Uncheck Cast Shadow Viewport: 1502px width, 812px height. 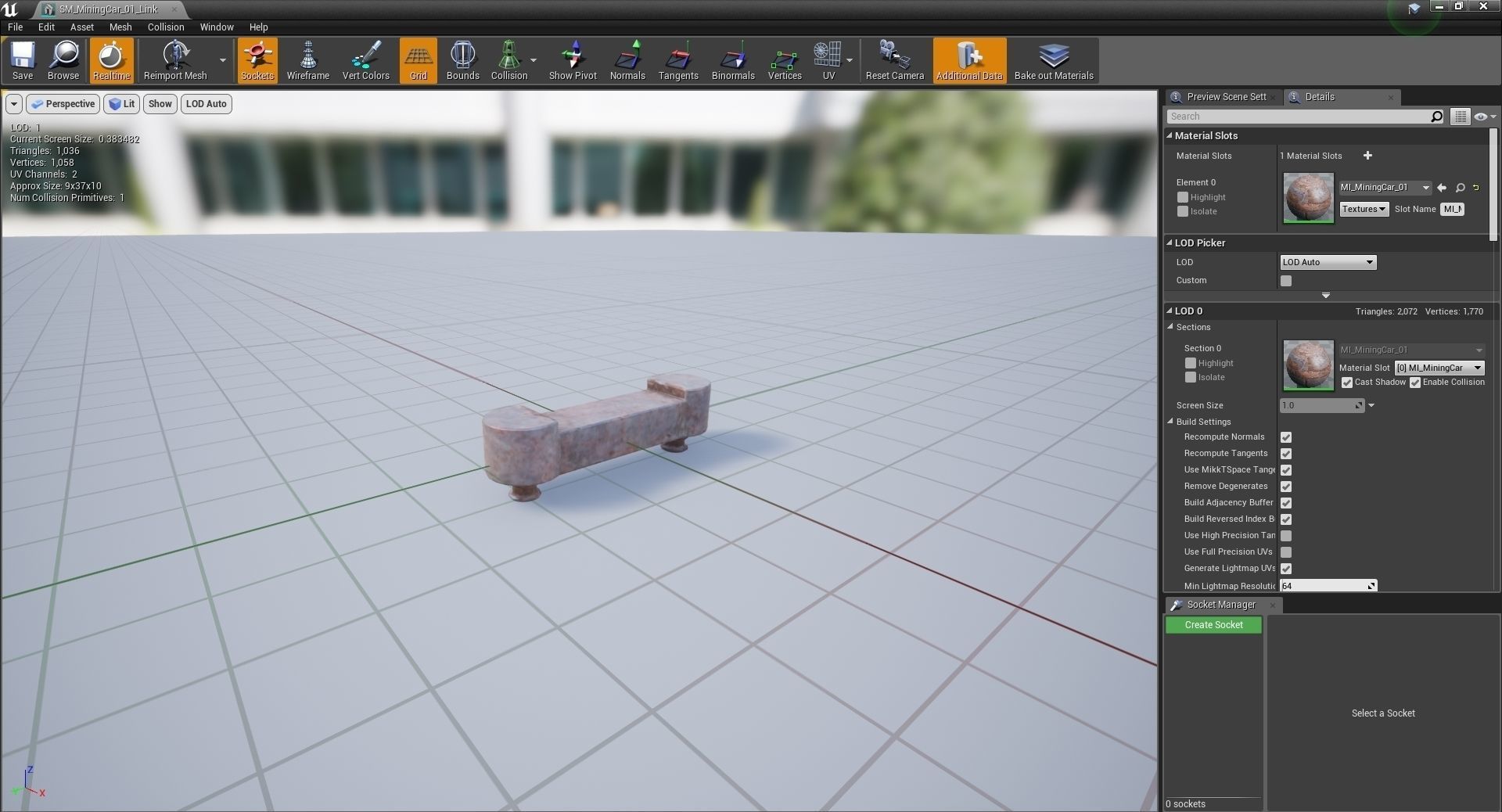pos(1347,383)
